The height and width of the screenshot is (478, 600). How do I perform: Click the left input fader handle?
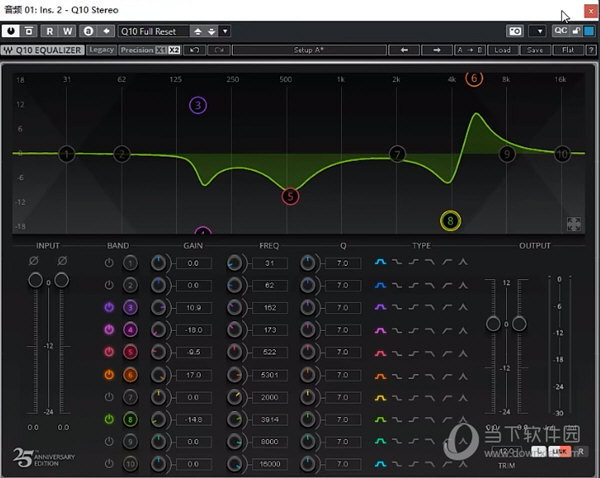click(x=36, y=280)
